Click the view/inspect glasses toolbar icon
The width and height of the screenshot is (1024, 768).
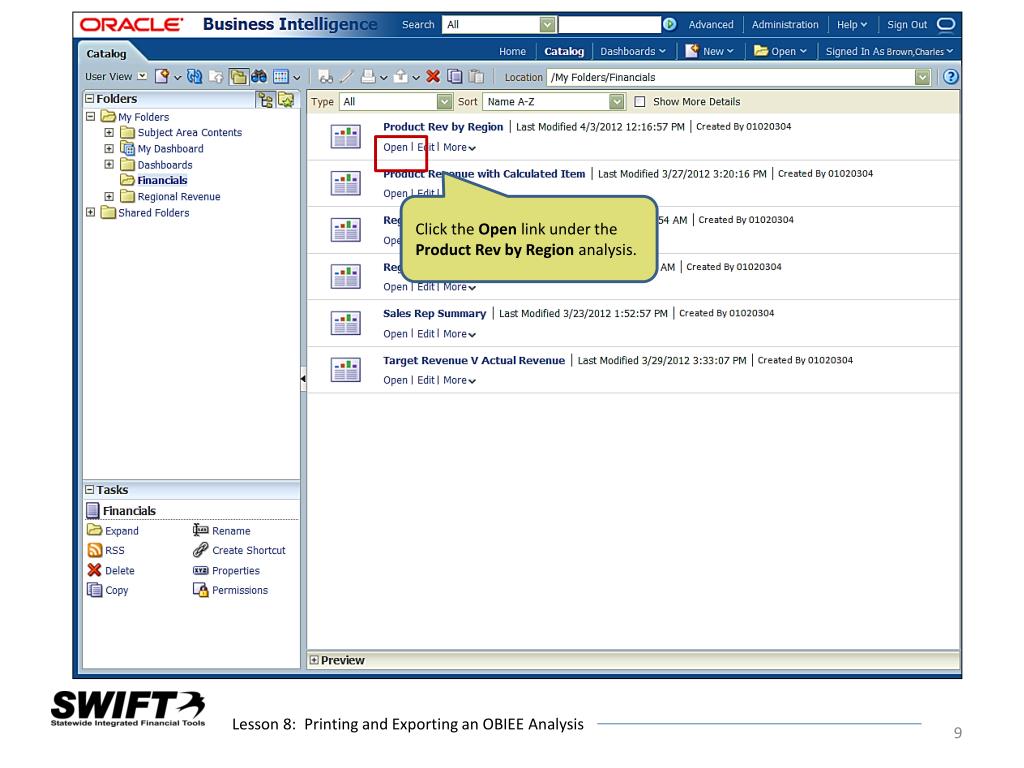point(326,76)
